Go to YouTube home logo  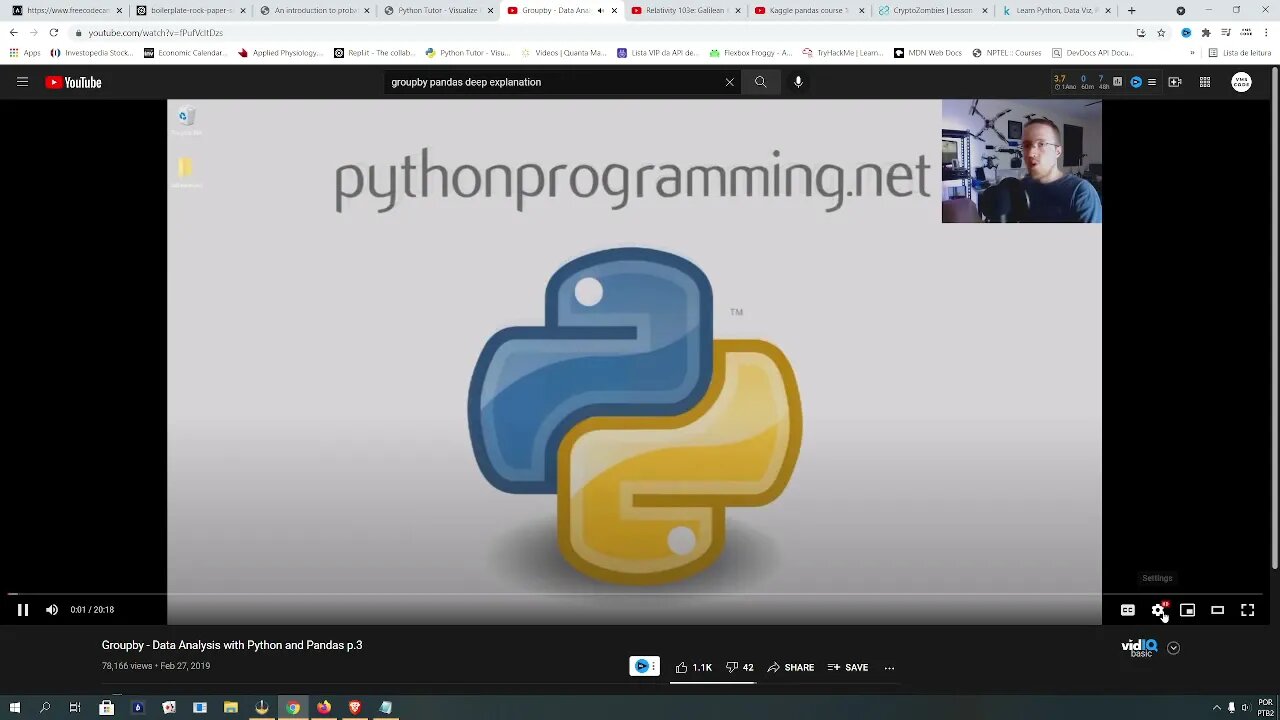pos(73,82)
